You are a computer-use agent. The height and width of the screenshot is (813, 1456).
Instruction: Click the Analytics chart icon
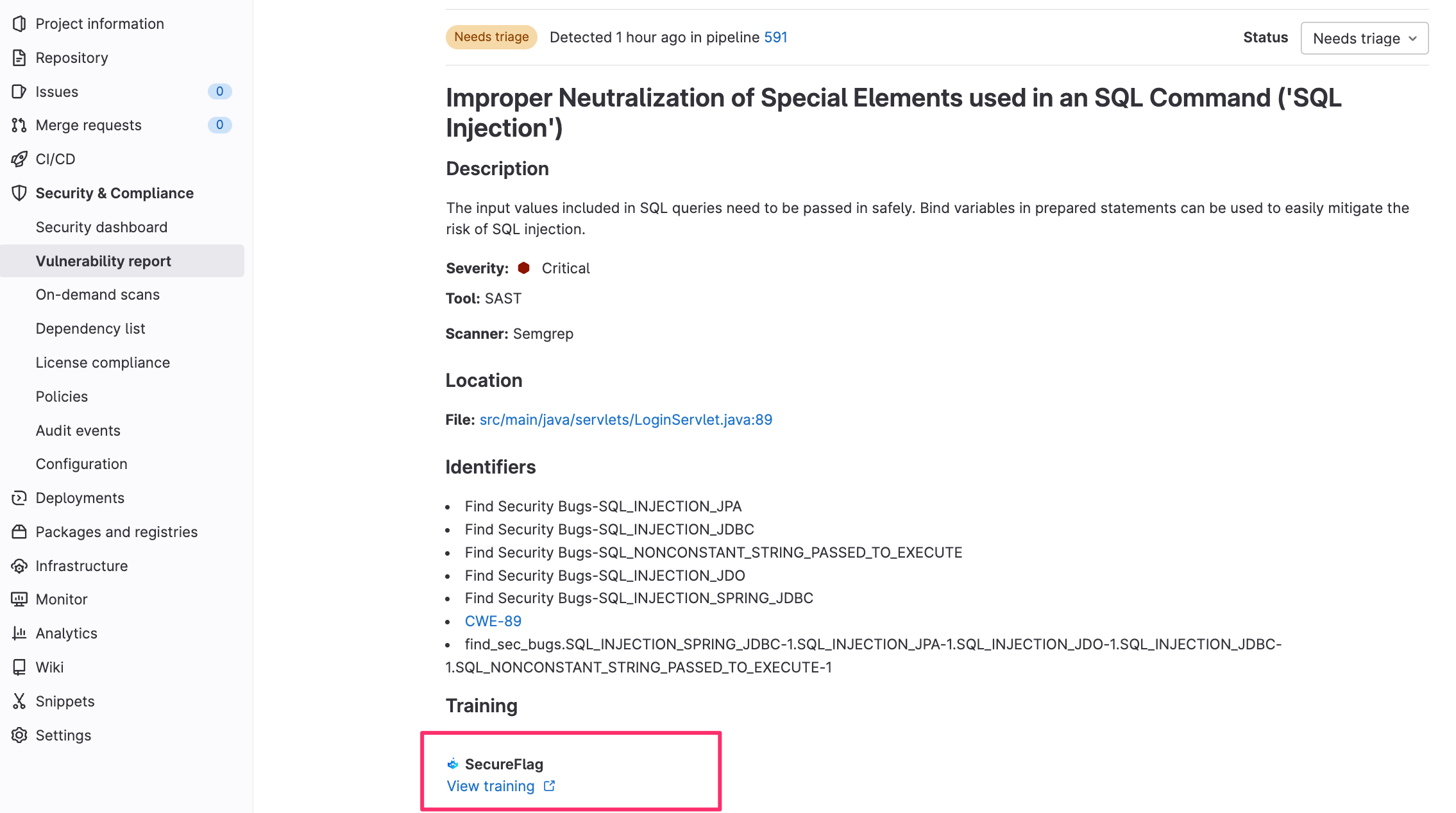click(x=19, y=633)
